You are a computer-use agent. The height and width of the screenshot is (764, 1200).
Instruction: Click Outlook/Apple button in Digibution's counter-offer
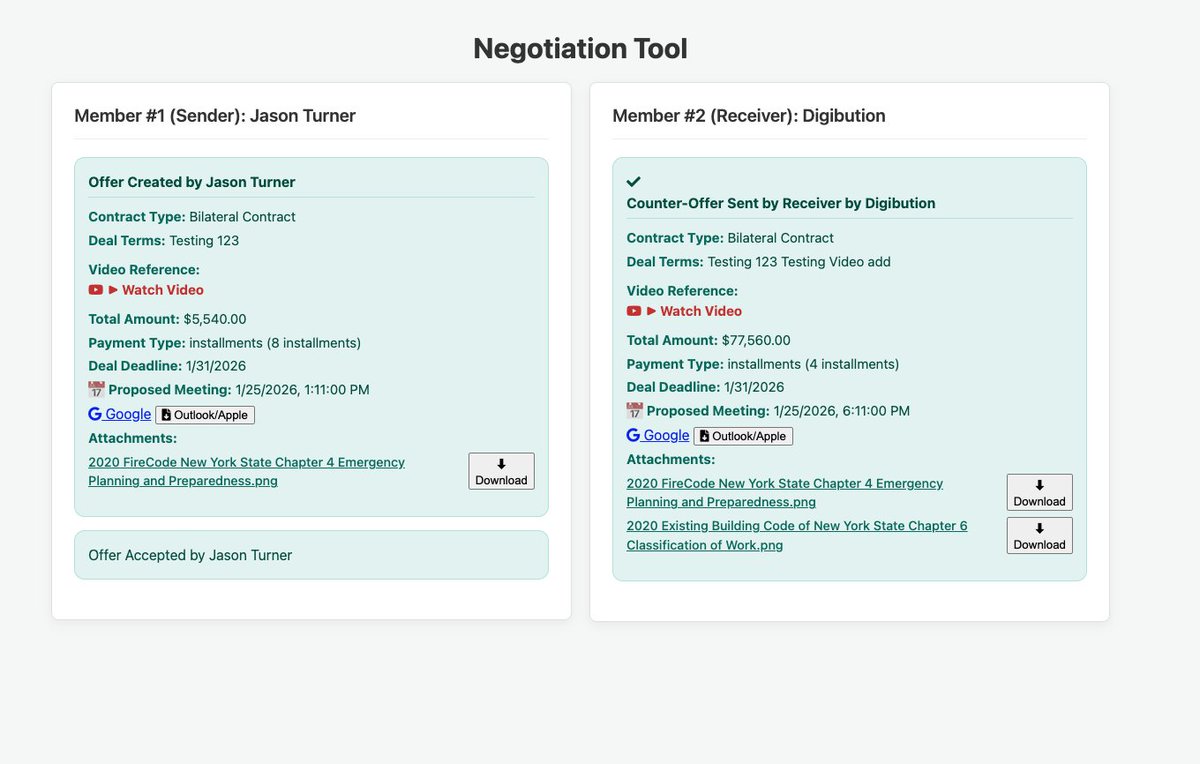point(743,436)
